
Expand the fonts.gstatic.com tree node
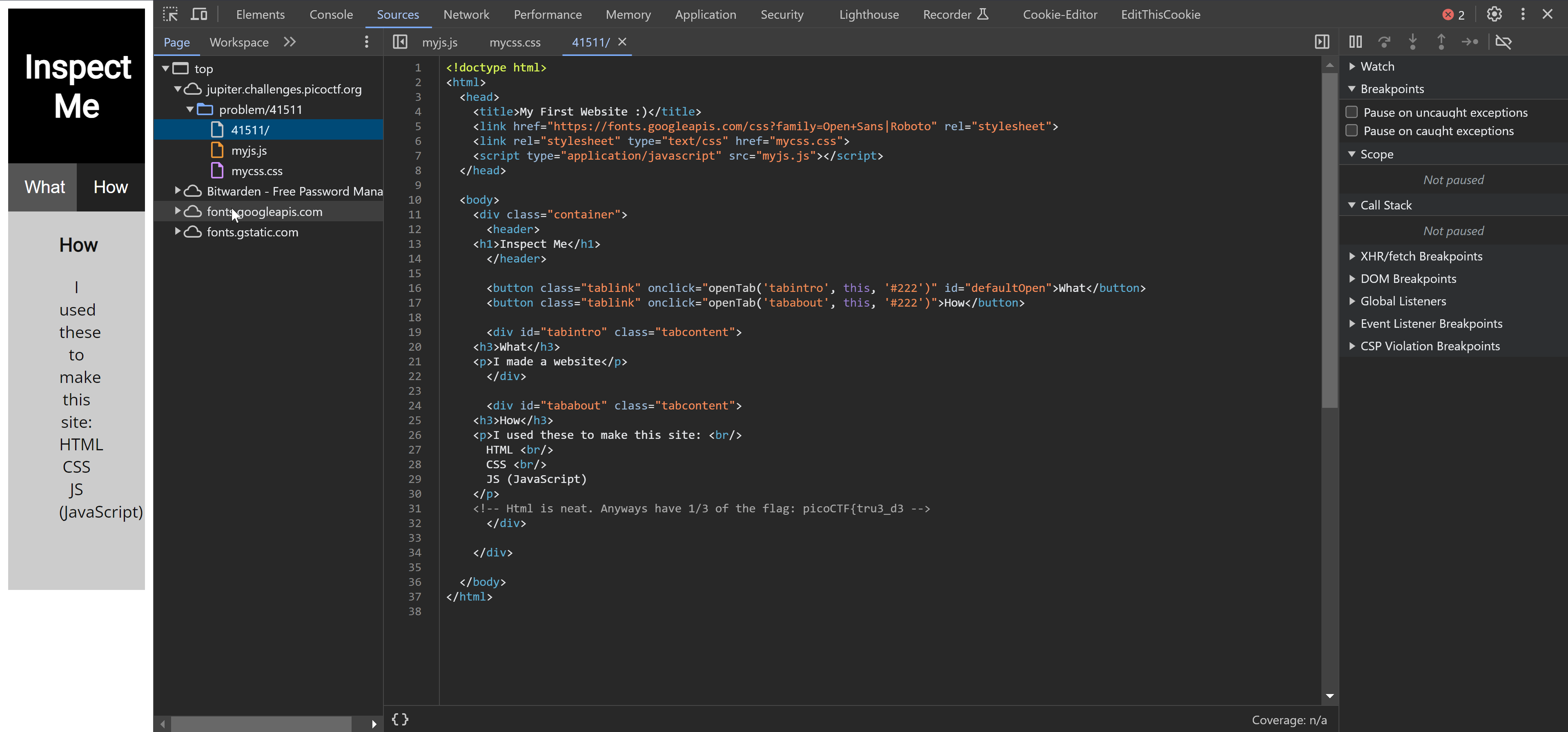point(177,232)
